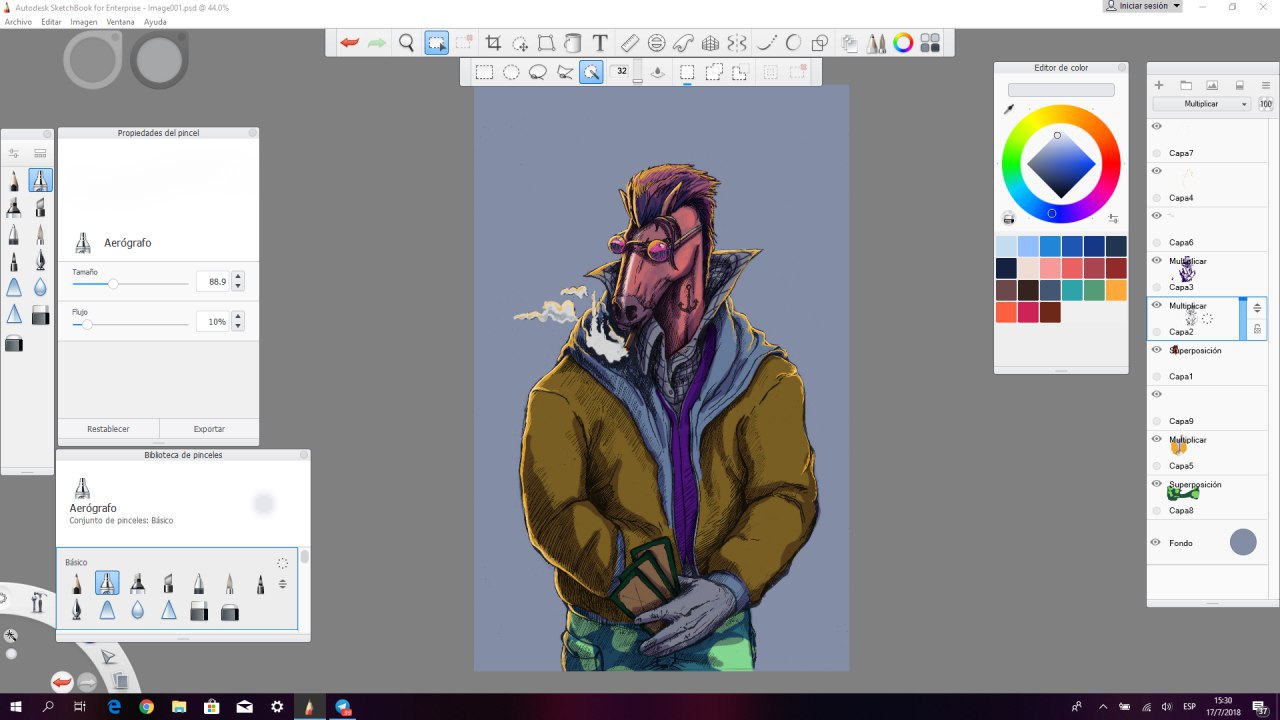Select the French Curve tool
Image resolution: width=1280 pixels, height=720 pixels.
pos(684,43)
